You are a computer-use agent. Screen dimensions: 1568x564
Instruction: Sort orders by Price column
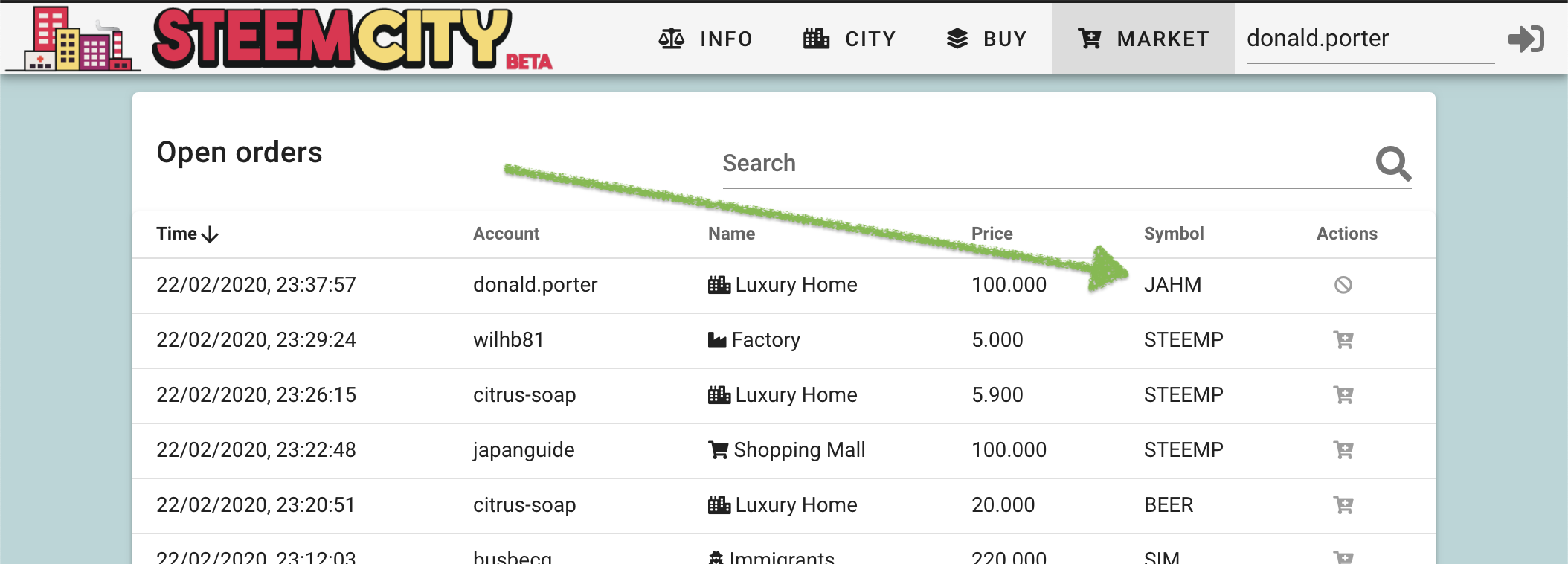992,234
